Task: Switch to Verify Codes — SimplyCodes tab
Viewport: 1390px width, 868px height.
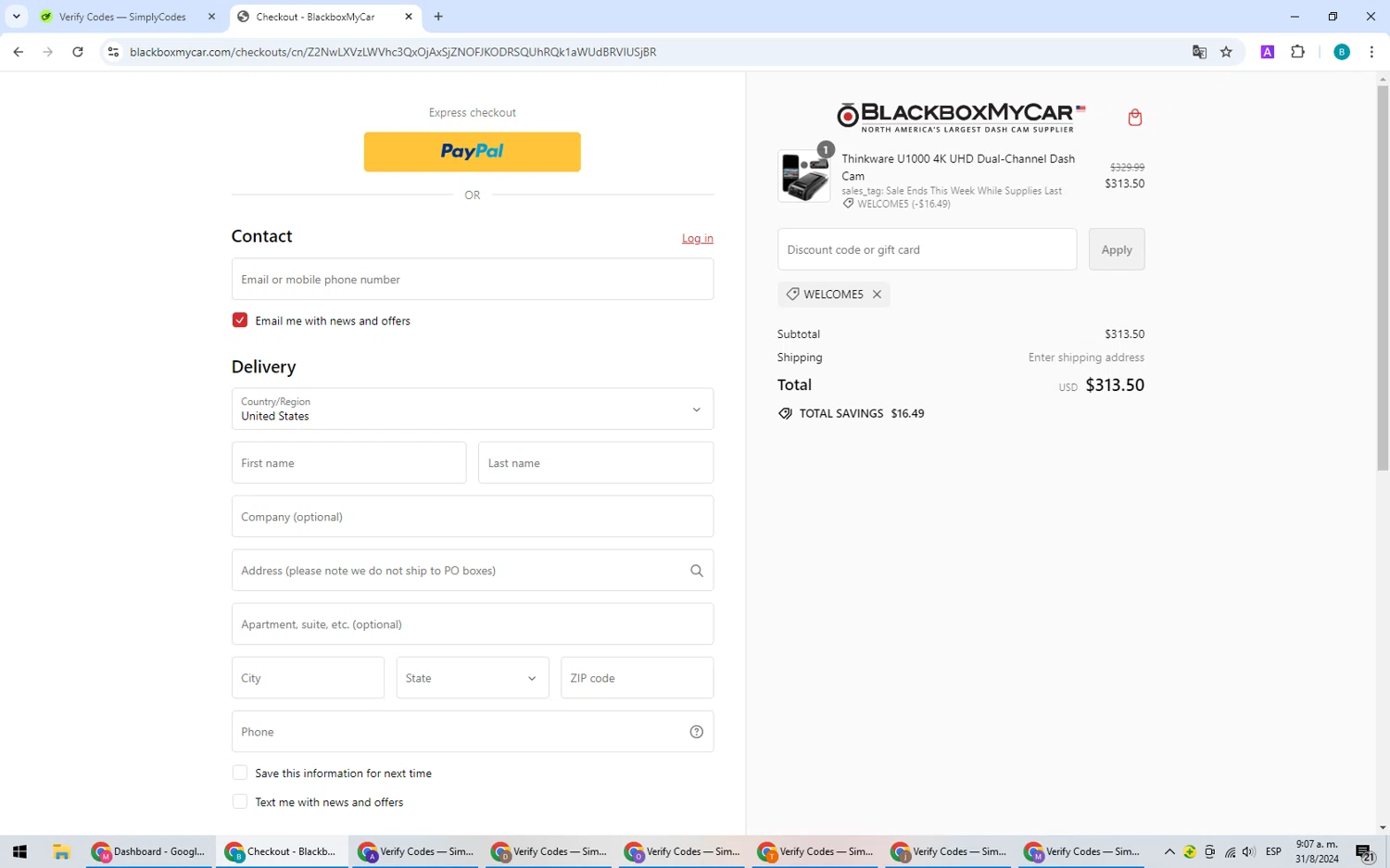Action: (122, 17)
